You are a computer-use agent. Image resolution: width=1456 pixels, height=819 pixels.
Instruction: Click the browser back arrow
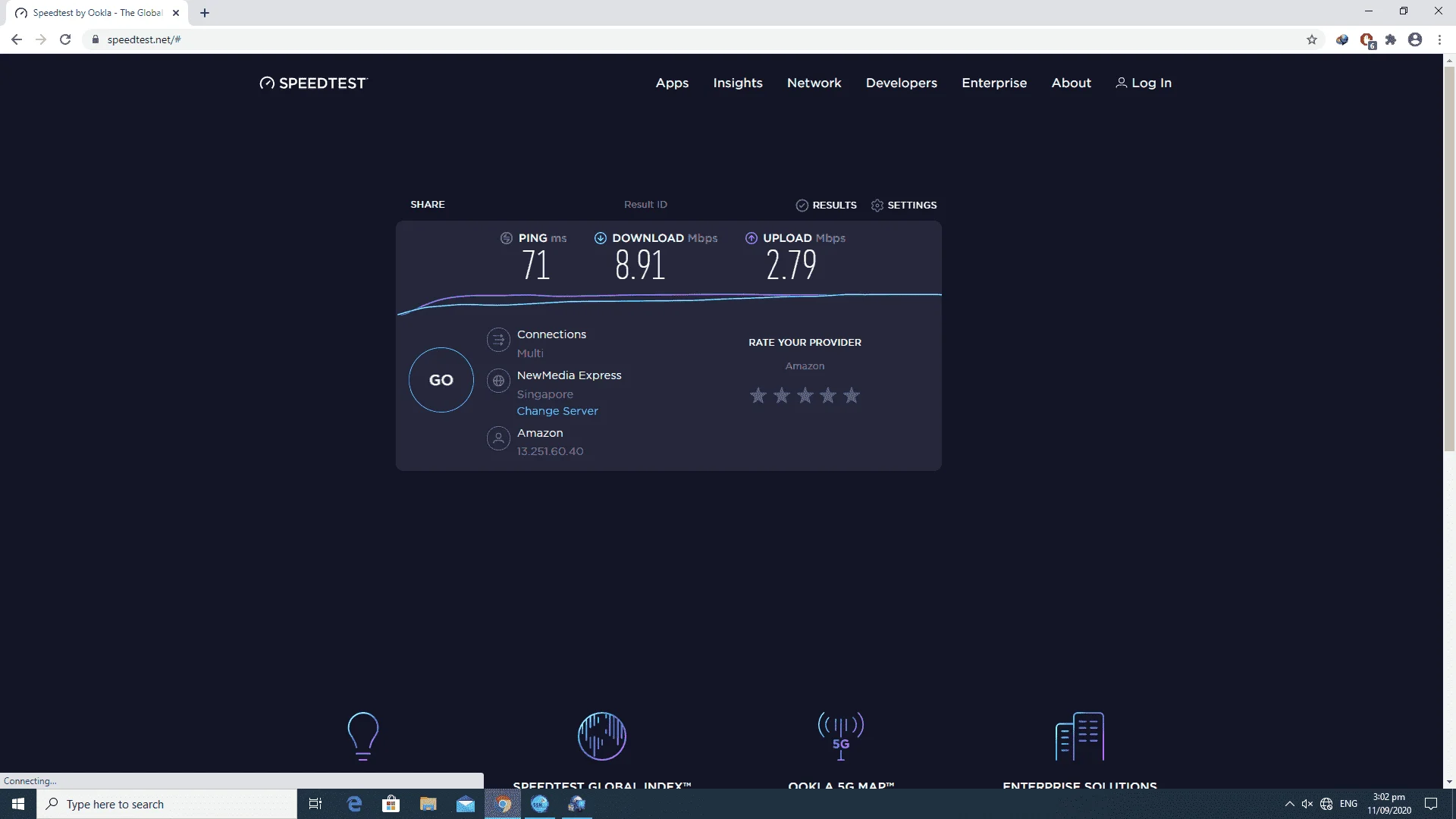[17, 39]
